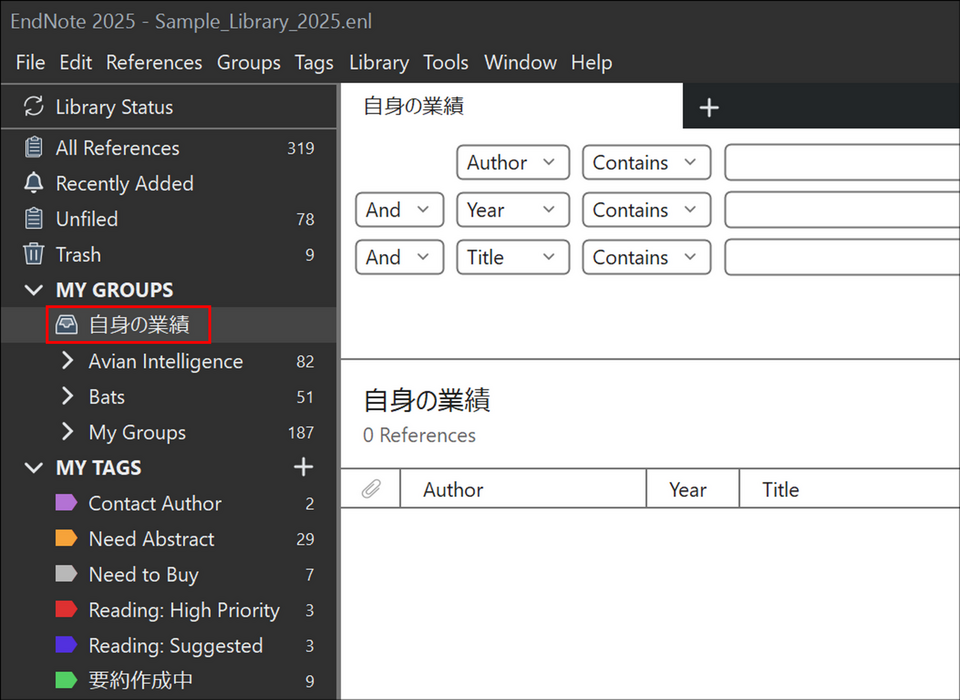Click the Trash bin icon

click(34, 254)
